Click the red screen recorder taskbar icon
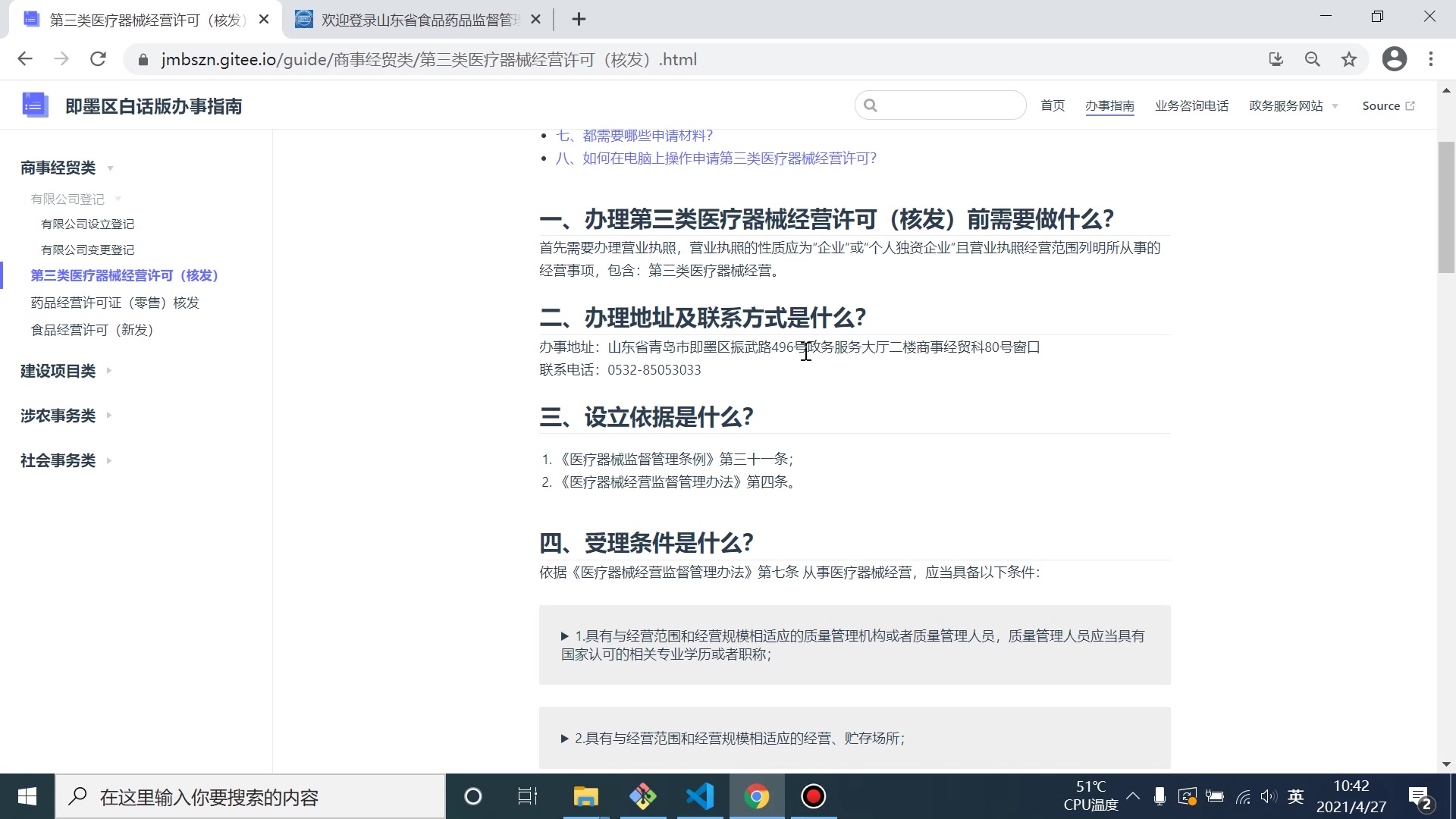The width and height of the screenshot is (1456, 819). pos(814,797)
